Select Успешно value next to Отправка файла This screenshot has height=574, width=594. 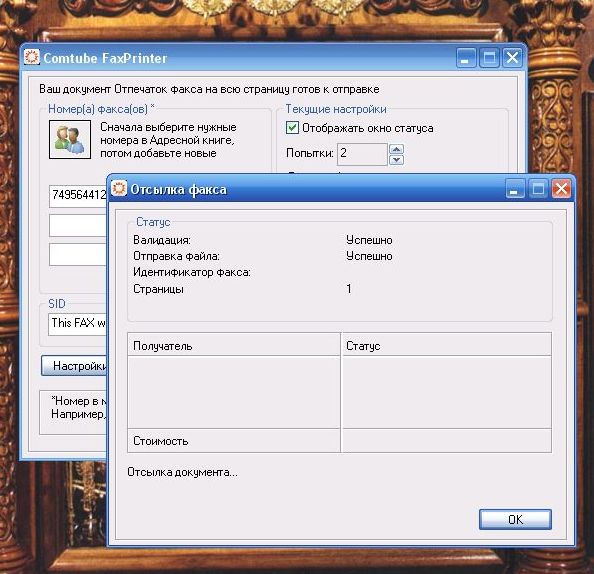coord(369,256)
